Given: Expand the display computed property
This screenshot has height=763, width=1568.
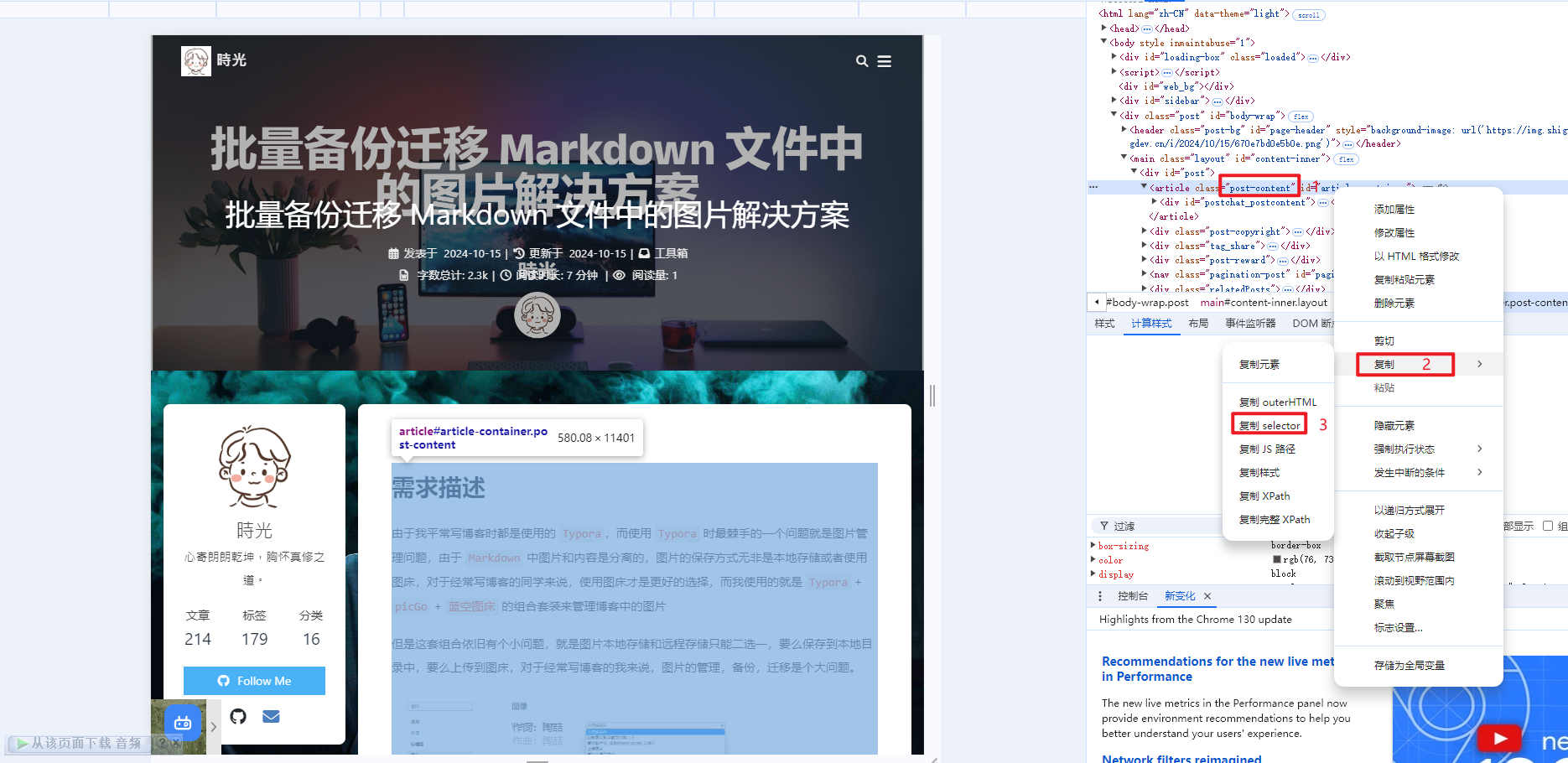Looking at the screenshot, I should tap(1093, 574).
